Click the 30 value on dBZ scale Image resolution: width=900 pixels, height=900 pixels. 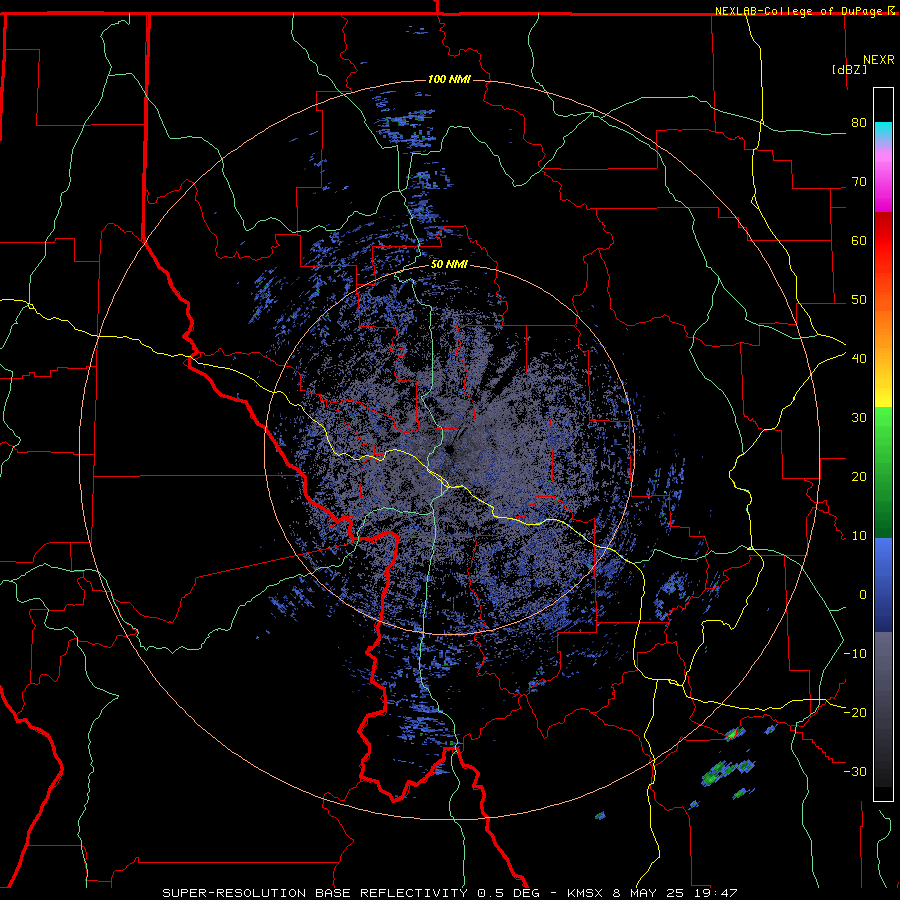coord(859,418)
